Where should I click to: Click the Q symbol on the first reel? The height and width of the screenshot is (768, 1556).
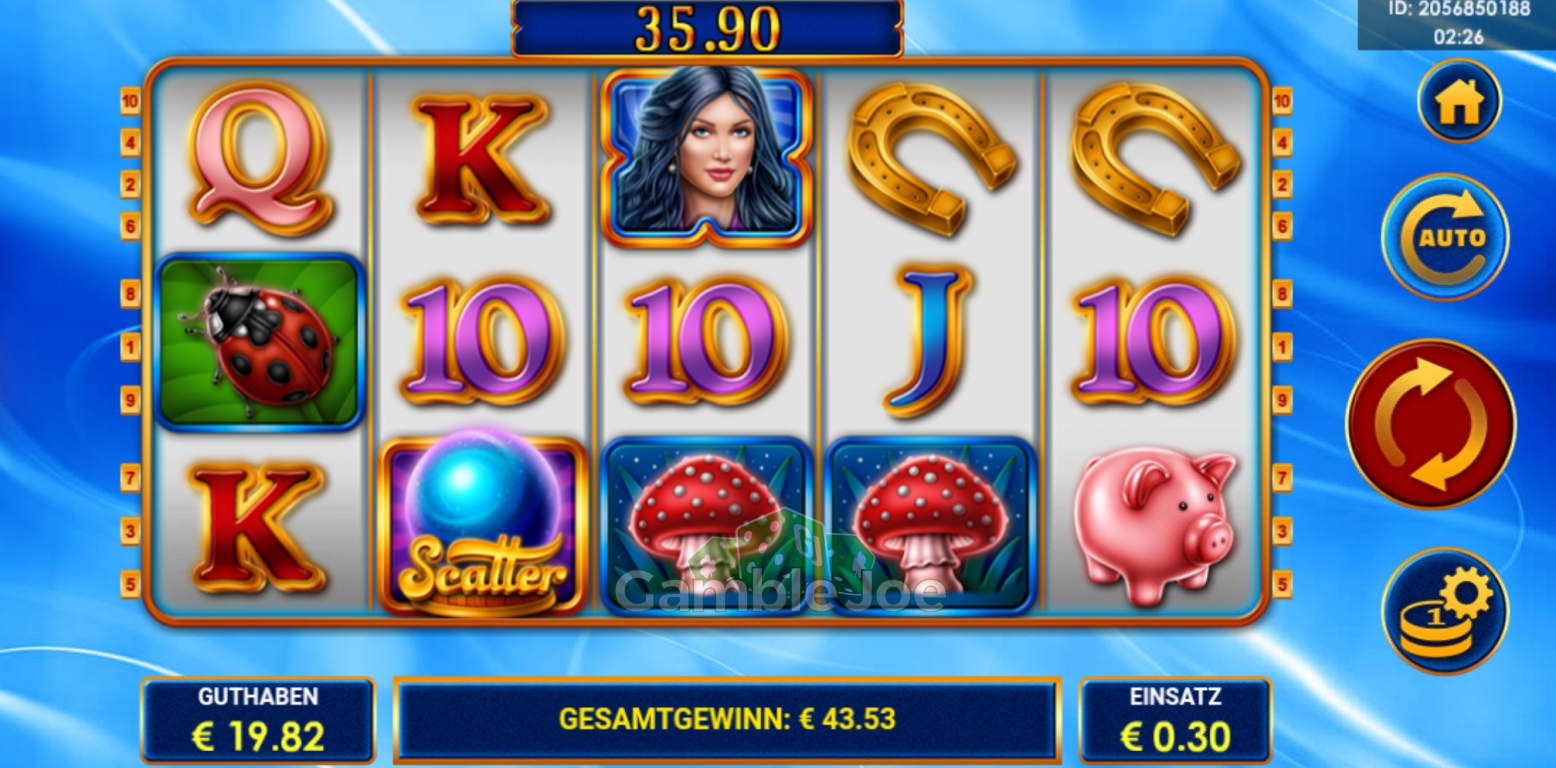260,158
